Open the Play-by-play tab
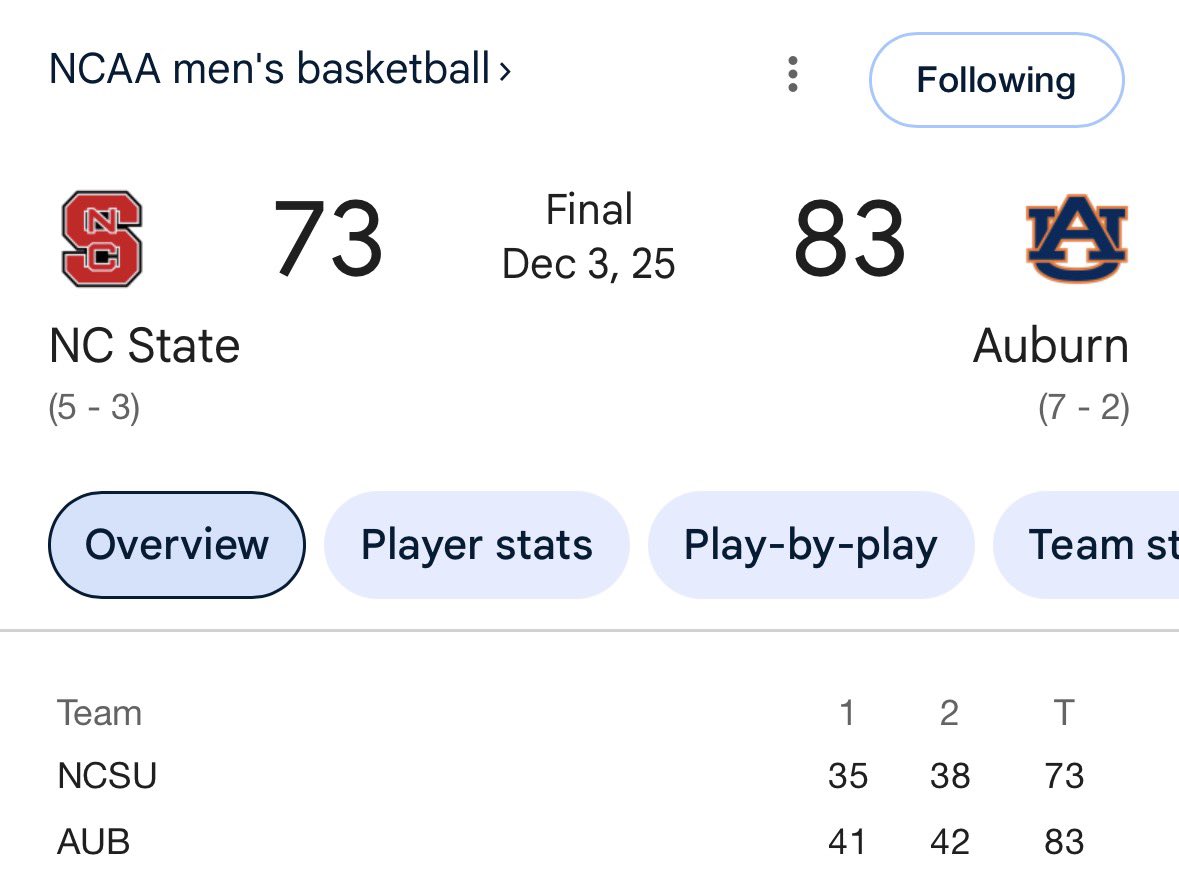 810,545
